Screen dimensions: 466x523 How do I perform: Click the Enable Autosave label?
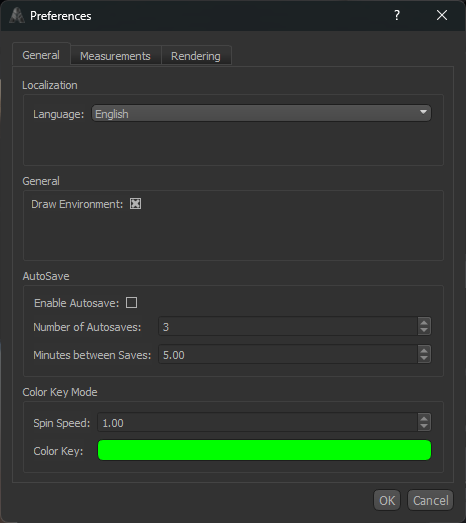(x=76, y=303)
